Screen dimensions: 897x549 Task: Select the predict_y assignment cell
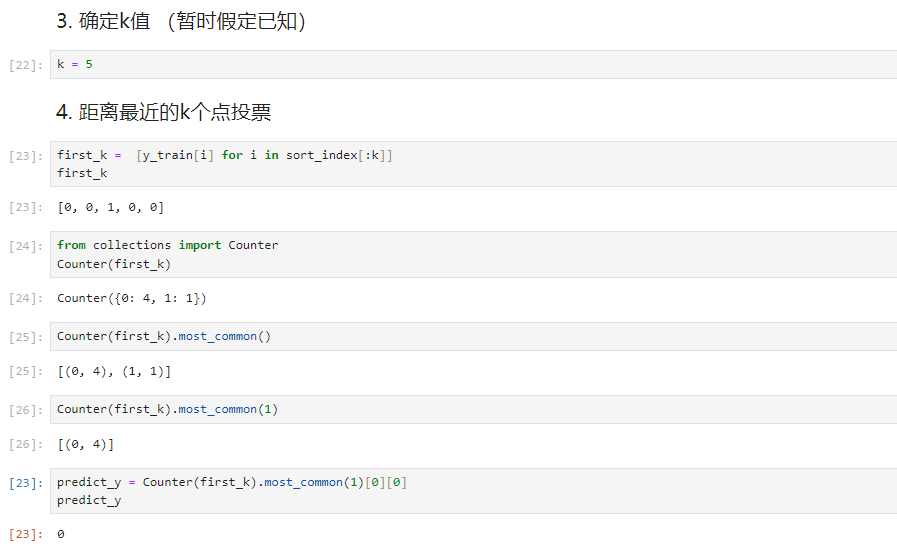[x=474, y=491]
